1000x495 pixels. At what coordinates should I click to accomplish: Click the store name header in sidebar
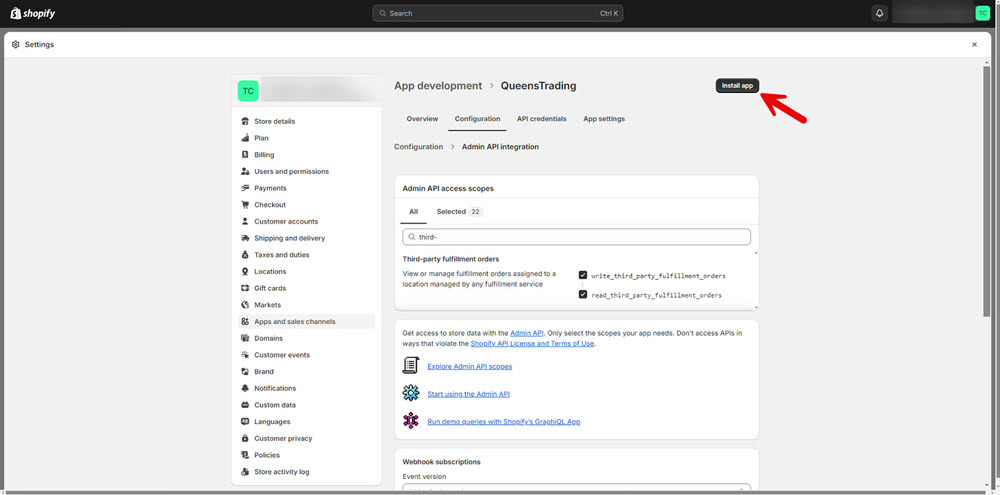point(307,91)
